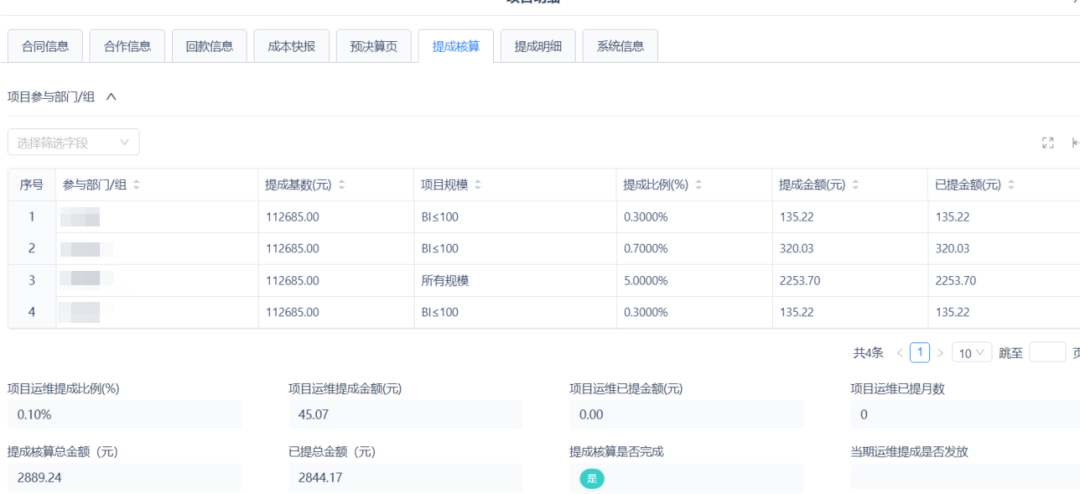
Task: Sort by 提成比例(%) column
Action: (x=698, y=185)
